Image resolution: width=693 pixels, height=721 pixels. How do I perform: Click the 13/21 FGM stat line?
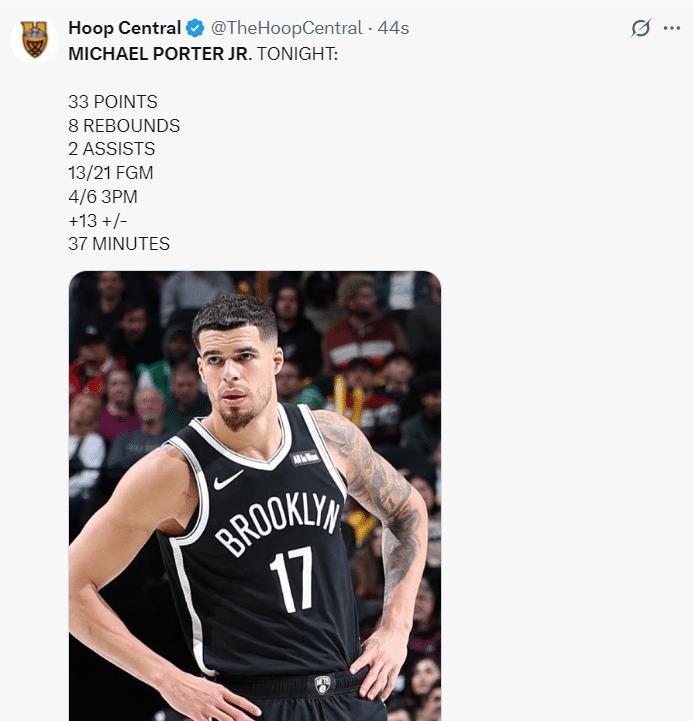pos(111,173)
